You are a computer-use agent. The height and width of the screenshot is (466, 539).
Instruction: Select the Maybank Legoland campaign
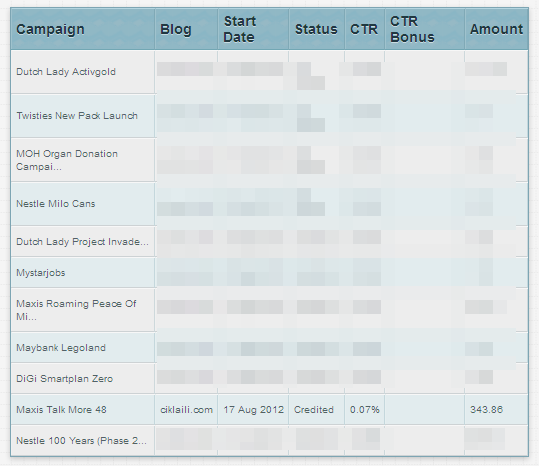tap(61, 348)
